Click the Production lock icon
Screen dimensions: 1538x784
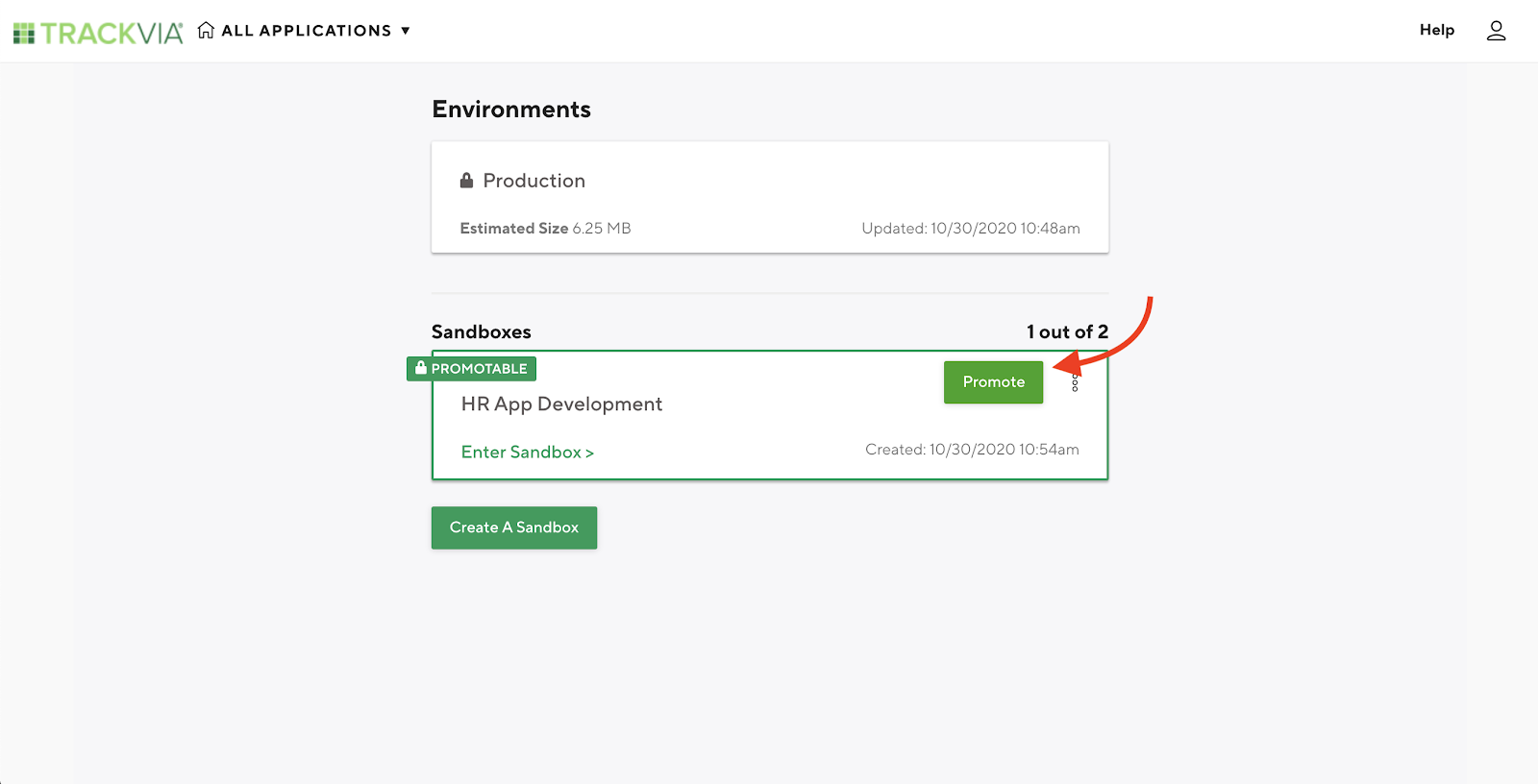[466, 180]
